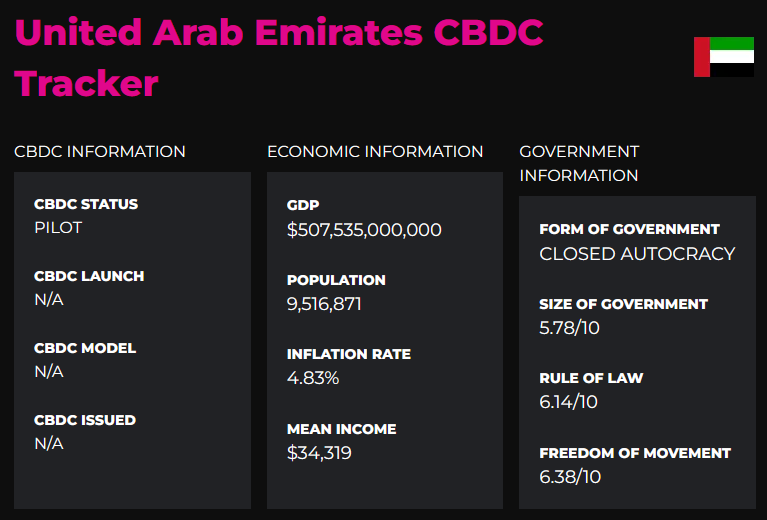This screenshot has height=520, width=767.
Task: Click the GDP value $507,535,000,000
Action: 364,230
